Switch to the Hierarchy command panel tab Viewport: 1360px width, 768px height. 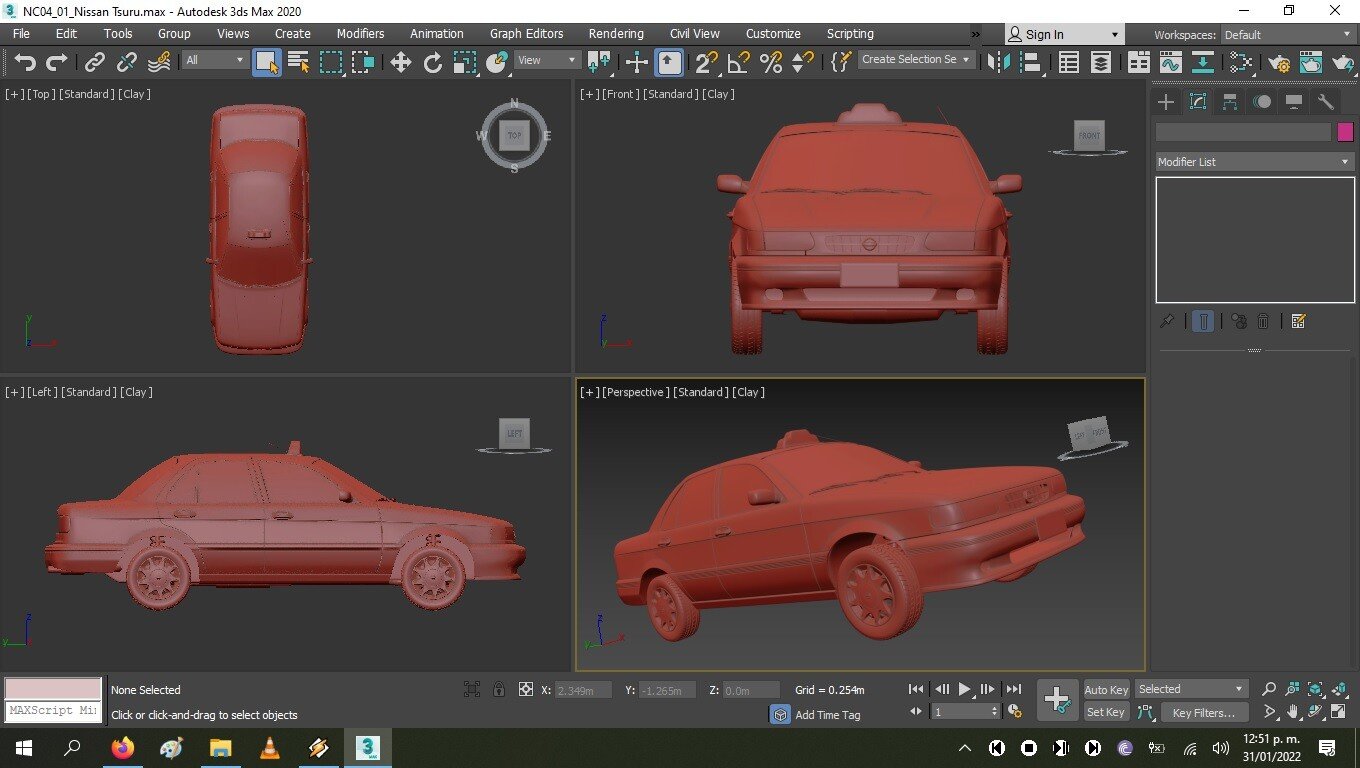pos(1230,102)
